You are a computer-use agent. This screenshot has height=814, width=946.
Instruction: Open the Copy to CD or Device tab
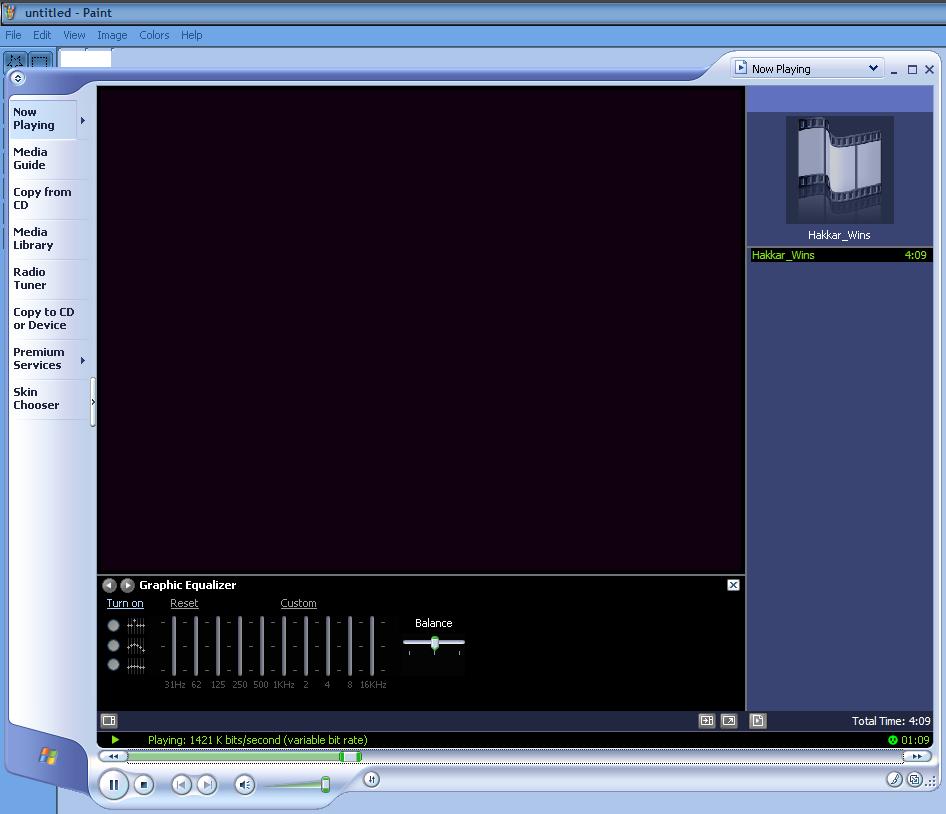click(x=48, y=319)
